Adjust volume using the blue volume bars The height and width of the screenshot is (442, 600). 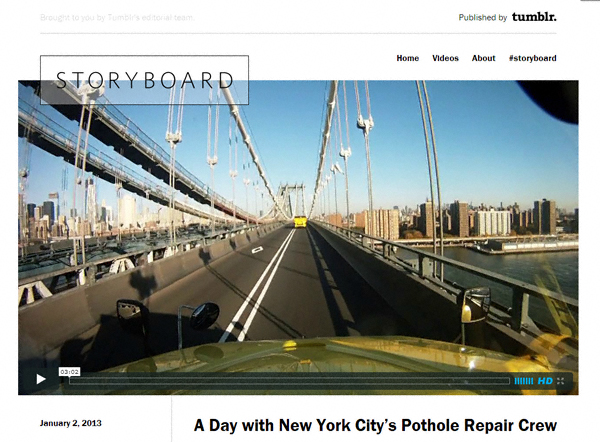tap(524, 381)
